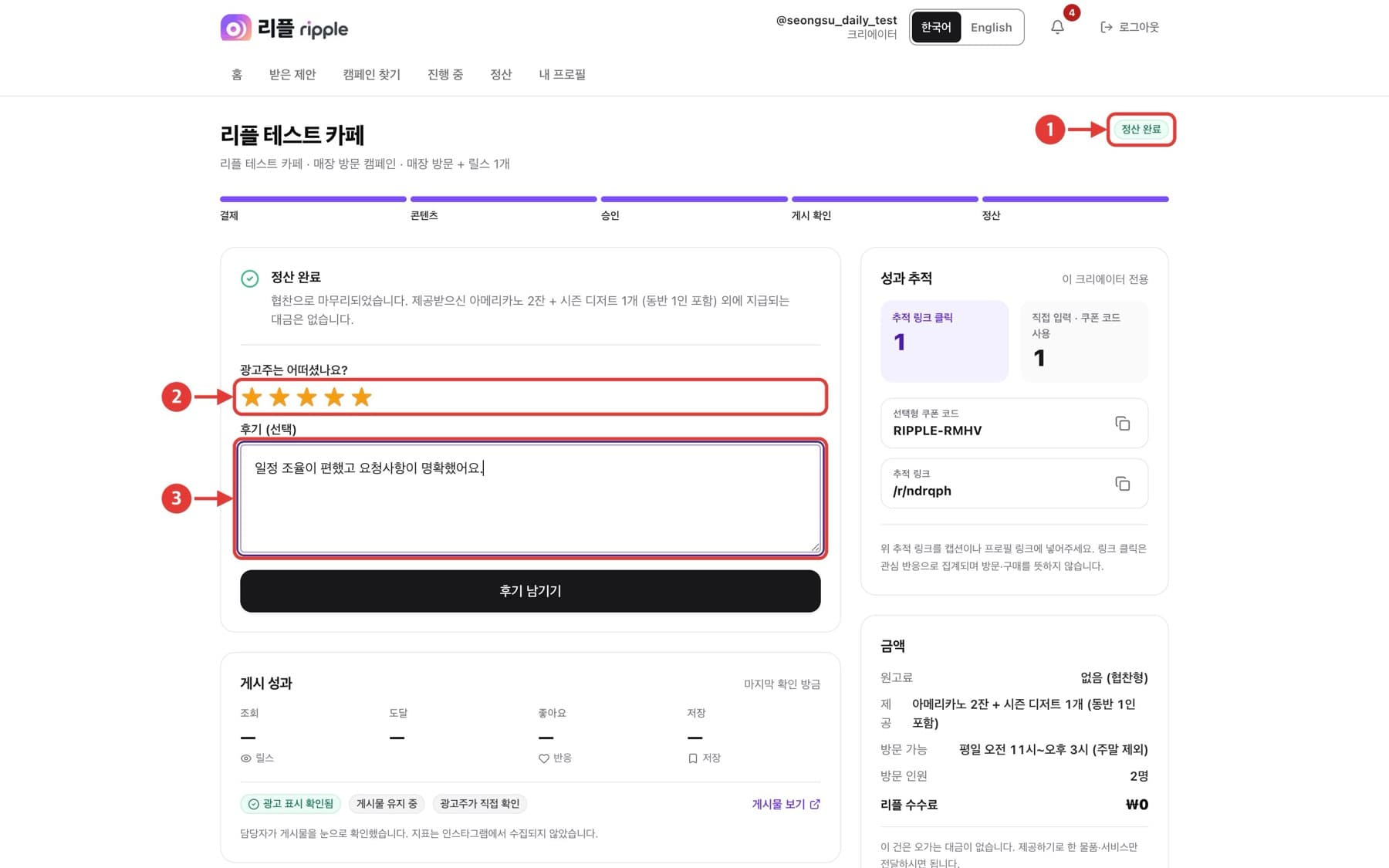Click the 평일 오전 11시~오후 3시 value
The image size is (1389, 868).
[1053, 750]
